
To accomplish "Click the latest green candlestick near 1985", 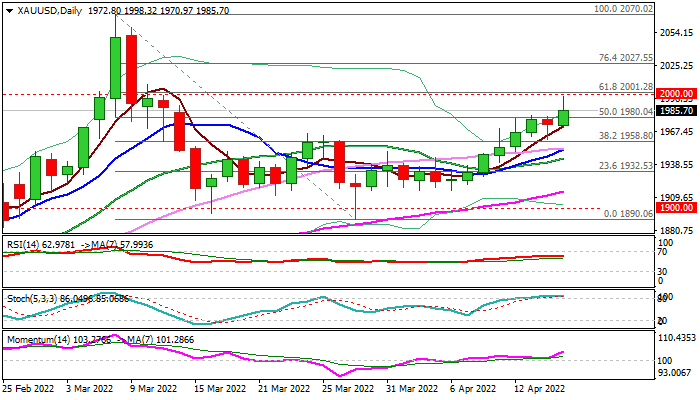I will (563, 118).
